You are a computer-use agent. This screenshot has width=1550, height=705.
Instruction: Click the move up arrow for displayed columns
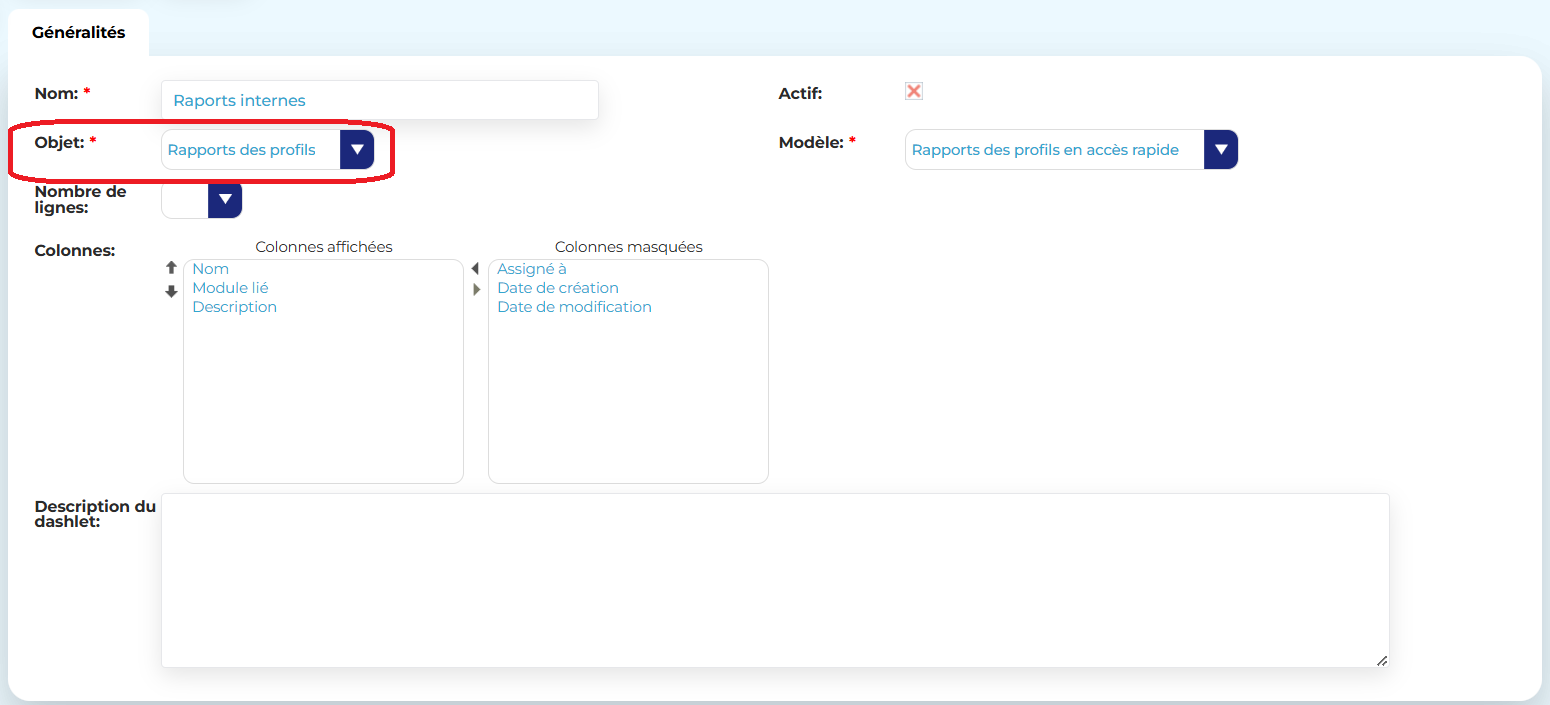click(x=171, y=268)
